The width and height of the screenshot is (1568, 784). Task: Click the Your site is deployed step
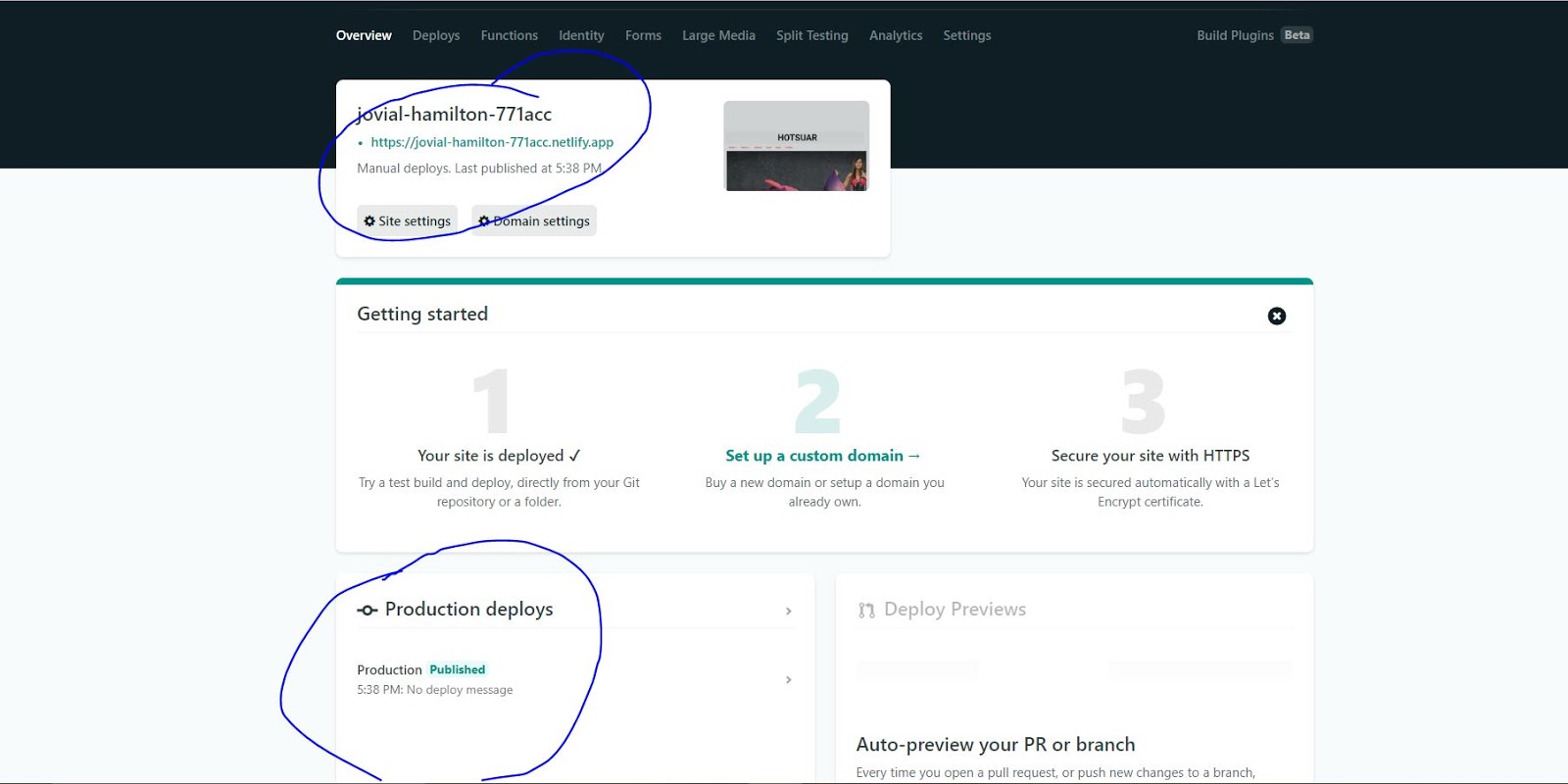click(499, 456)
